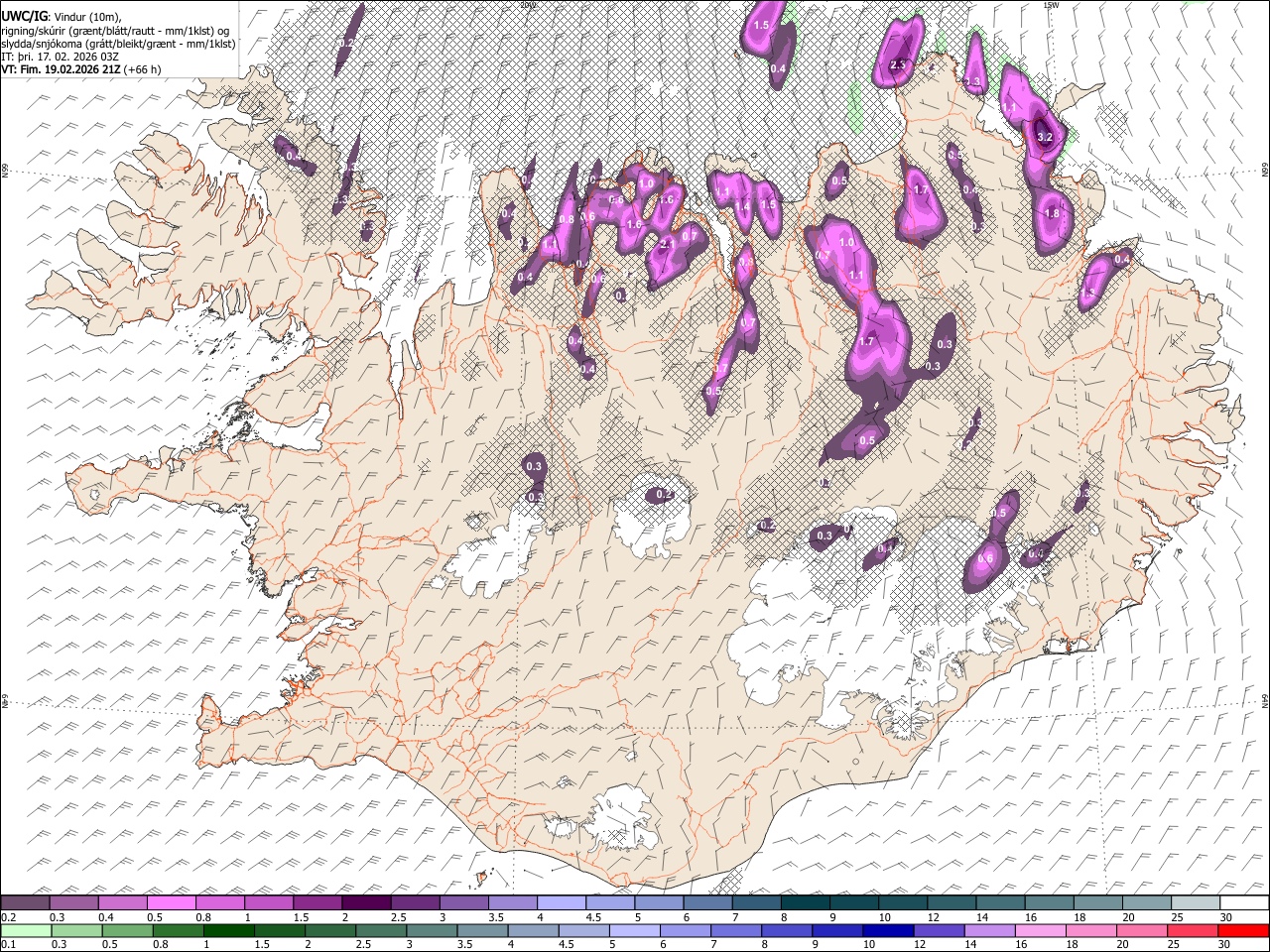Click the '15W' longitude label
The image size is (1270, 952).
click(1051, 5)
